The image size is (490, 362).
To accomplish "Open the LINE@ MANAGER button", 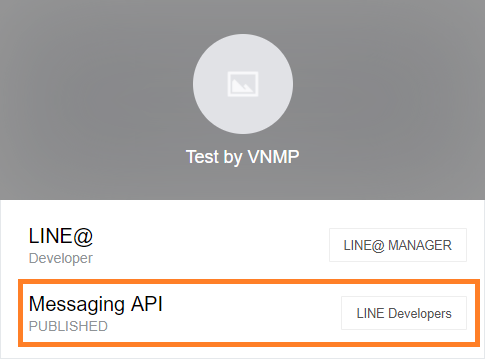I will tap(398, 245).
